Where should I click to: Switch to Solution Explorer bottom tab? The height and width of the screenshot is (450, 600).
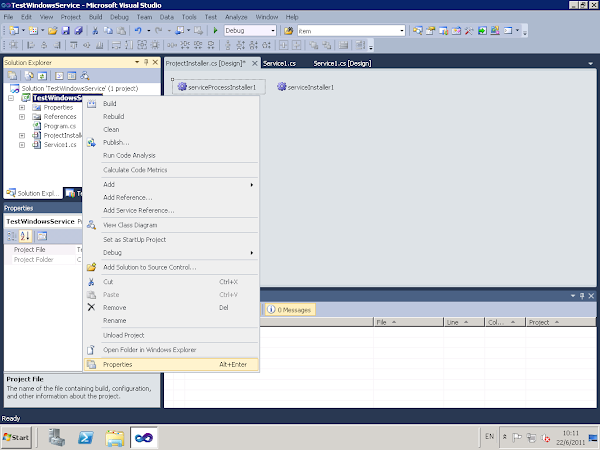coord(33,193)
